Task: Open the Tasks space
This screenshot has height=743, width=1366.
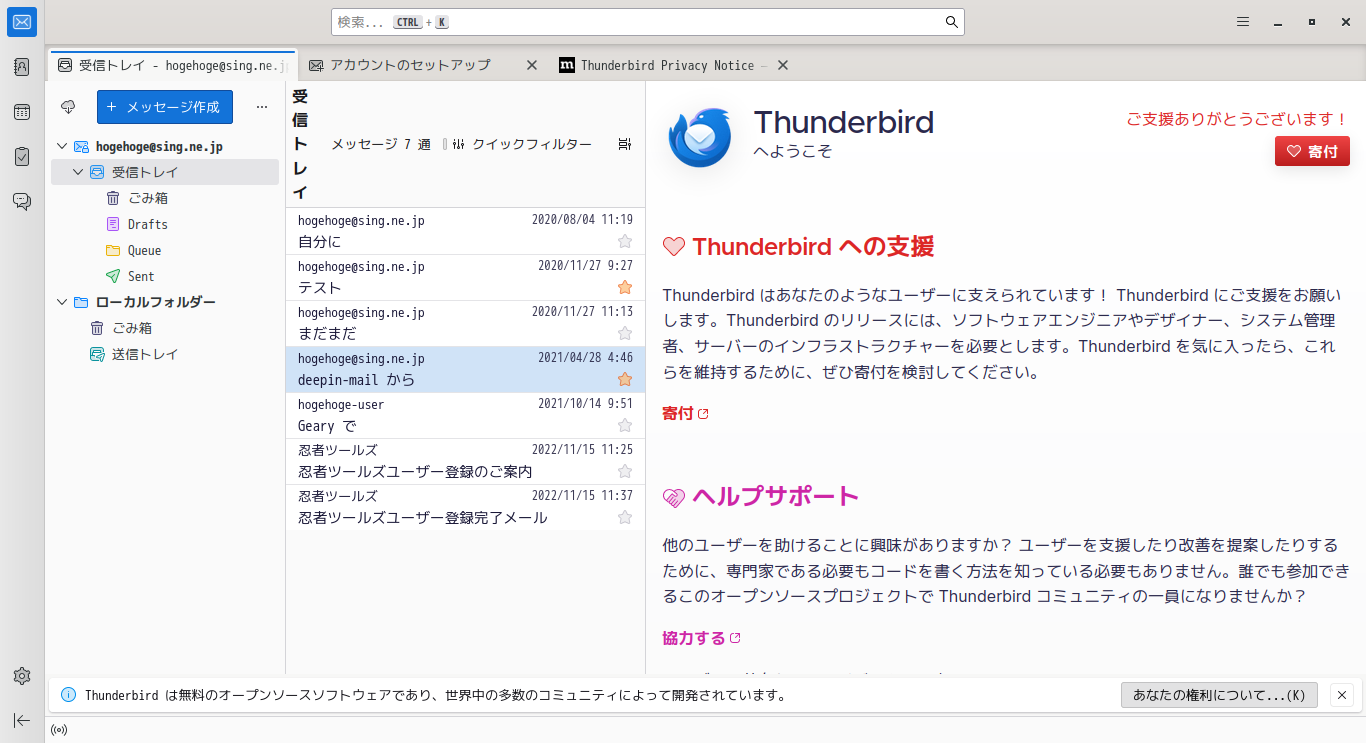Action: click(22, 157)
